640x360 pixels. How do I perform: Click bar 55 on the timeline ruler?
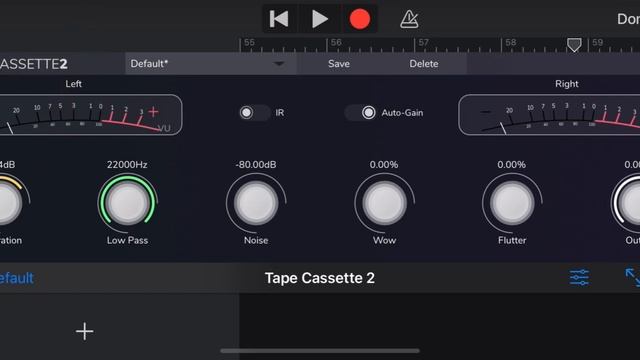[x=249, y=42]
